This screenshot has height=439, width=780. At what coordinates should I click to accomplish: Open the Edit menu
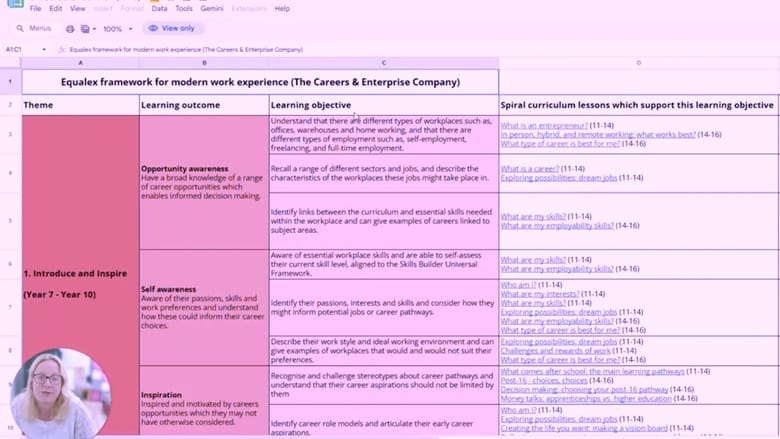click(56, 8)
